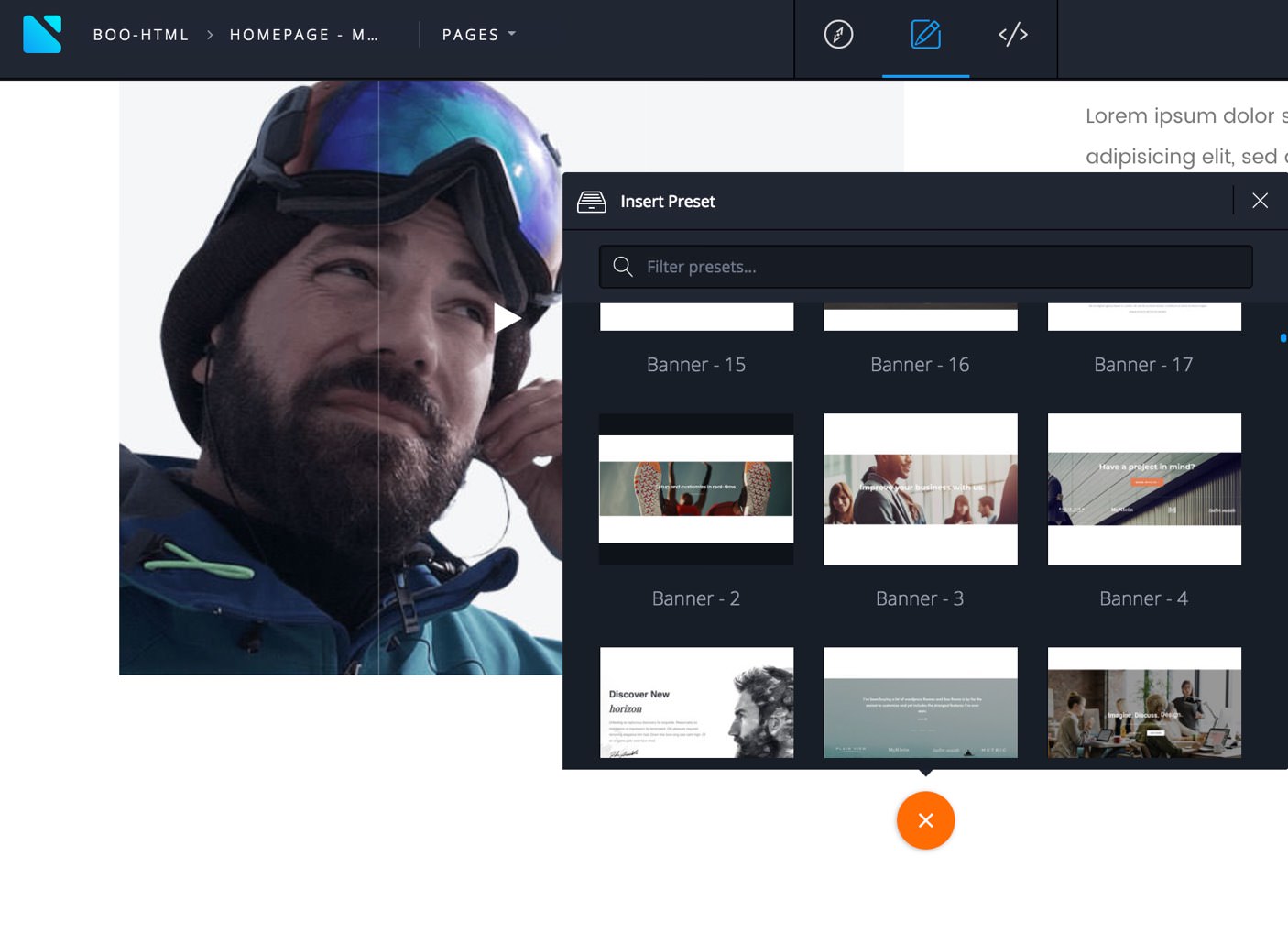
Task: Open the compass preview mode icon
Action: point(838,35)
